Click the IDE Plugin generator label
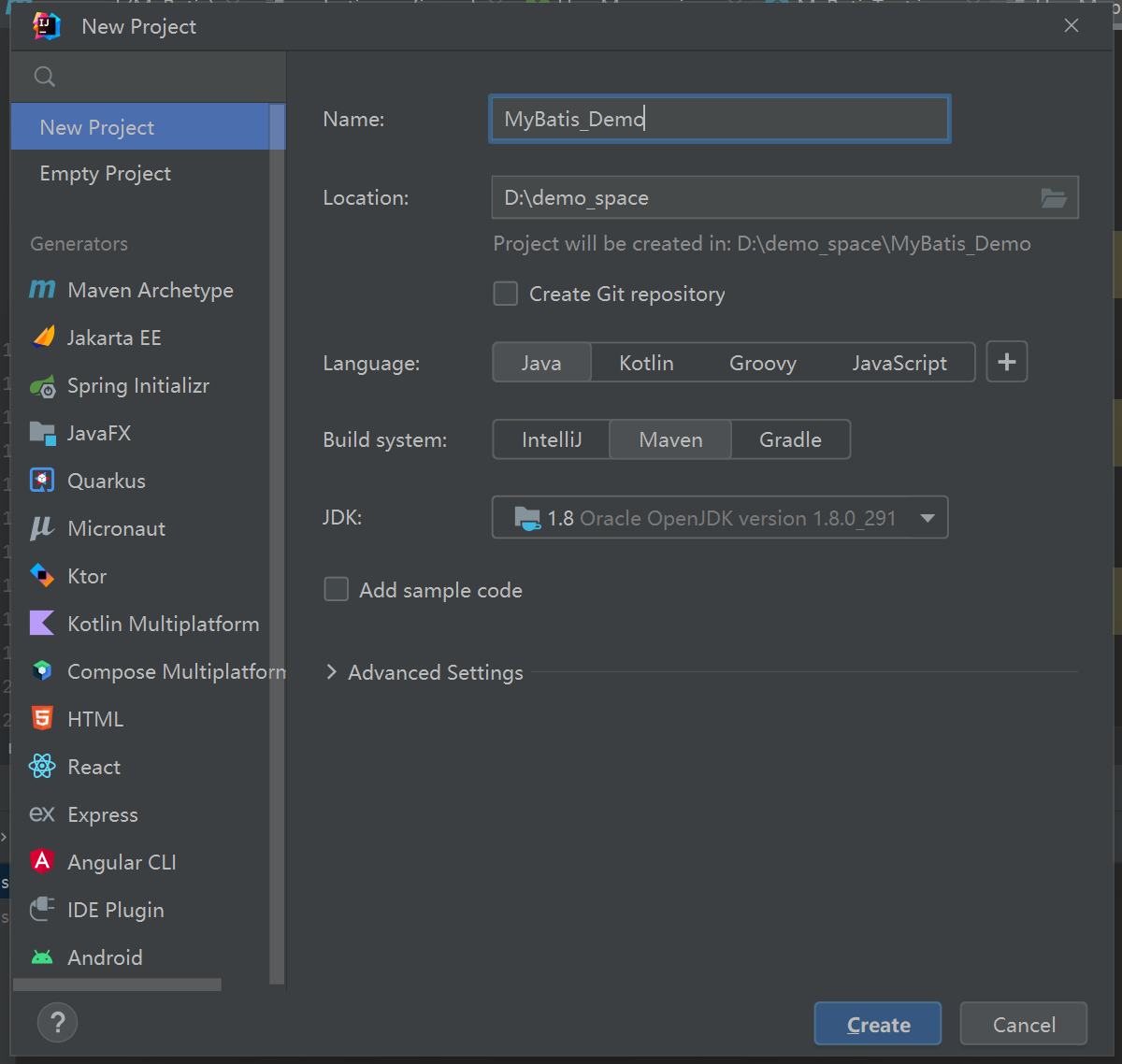Viewport: 1122px width, 1064px height. click(x=116, y=910)
